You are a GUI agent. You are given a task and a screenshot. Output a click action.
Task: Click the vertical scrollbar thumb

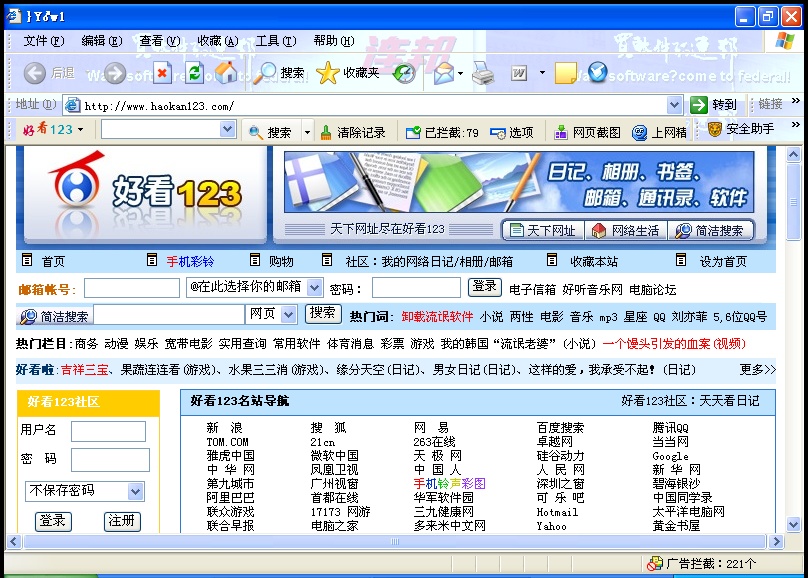tap(793, 202)
